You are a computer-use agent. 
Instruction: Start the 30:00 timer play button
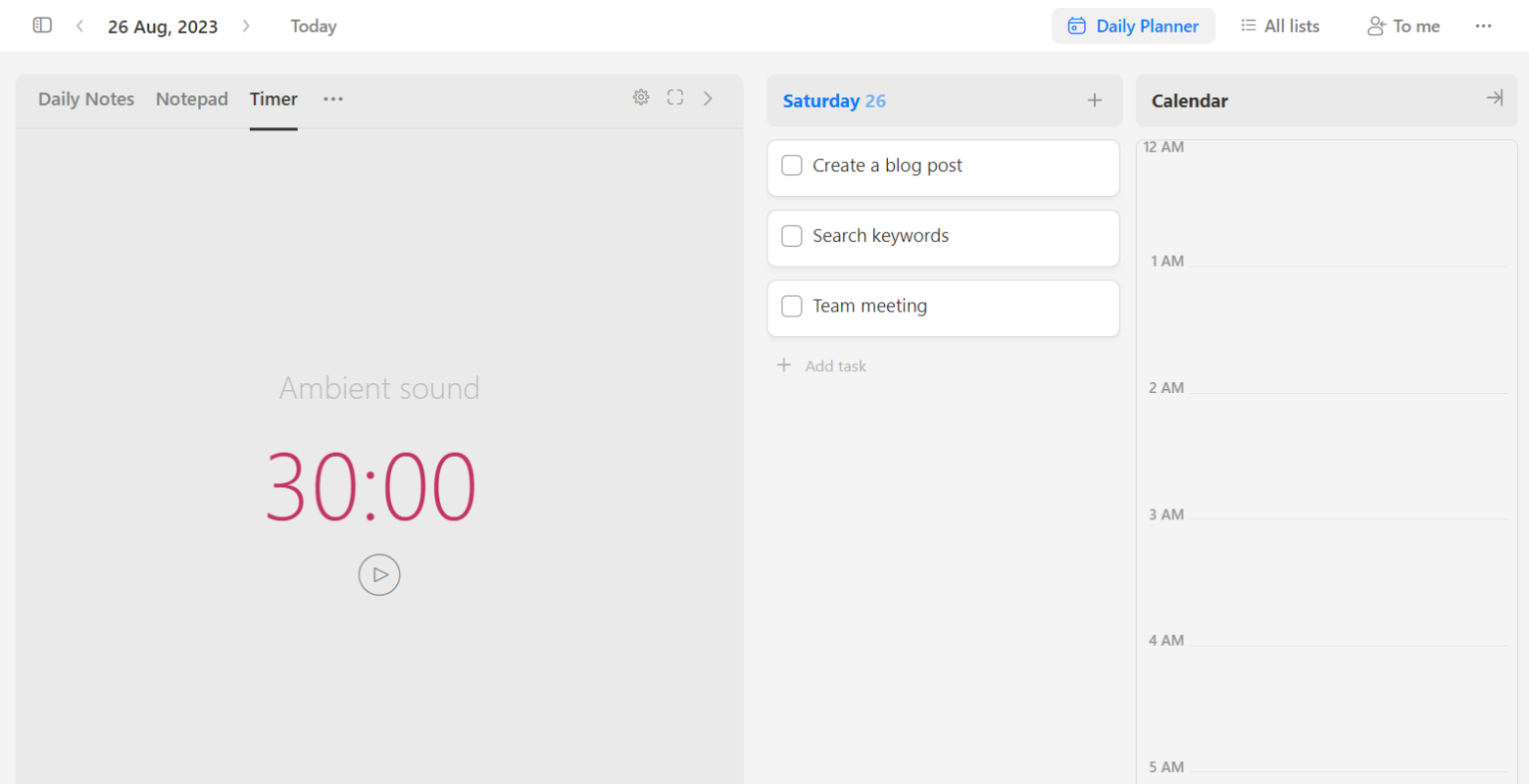(x=379, y=575)
